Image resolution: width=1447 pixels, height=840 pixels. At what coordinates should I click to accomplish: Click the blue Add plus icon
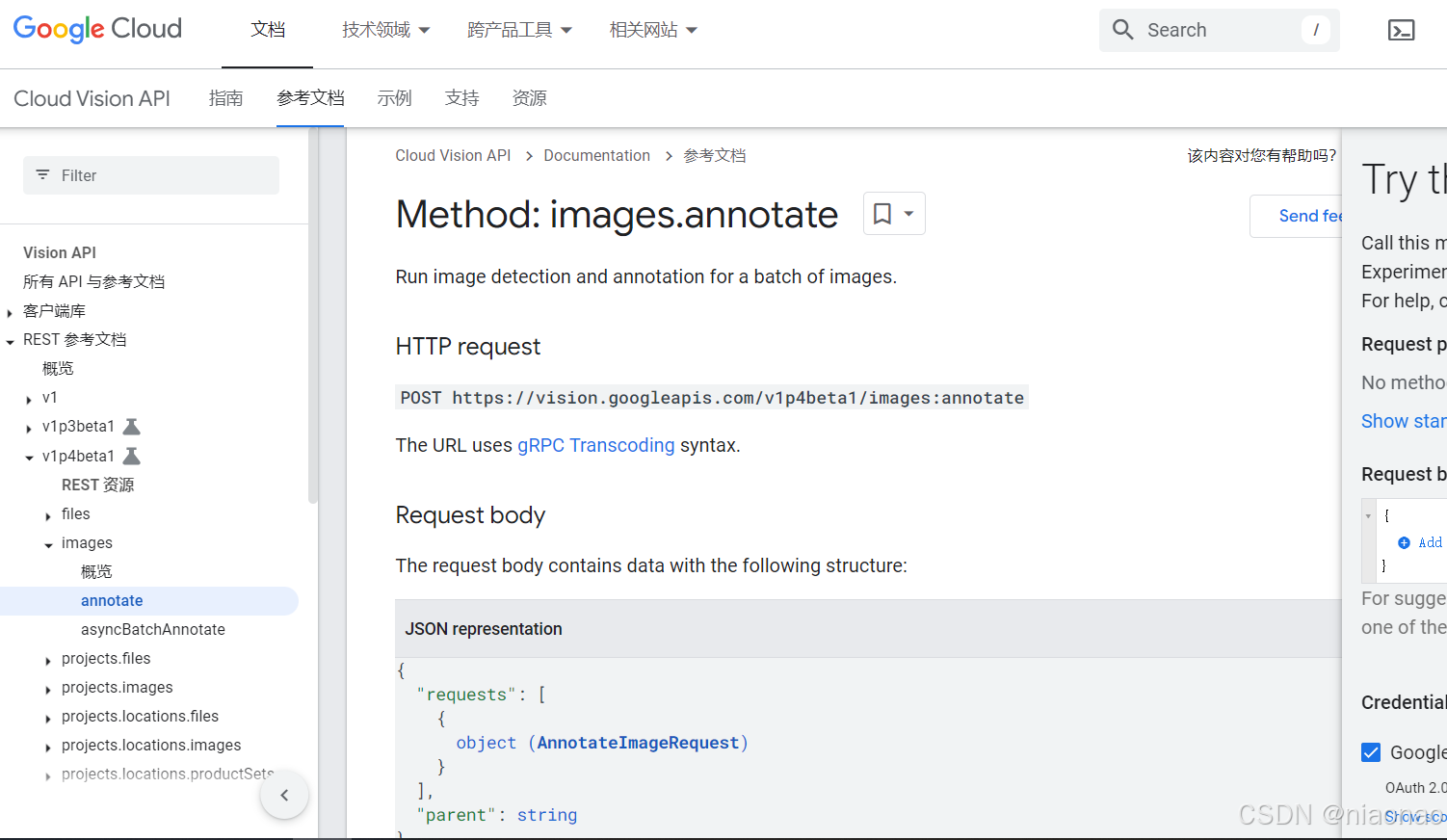tap(1404, 542)
